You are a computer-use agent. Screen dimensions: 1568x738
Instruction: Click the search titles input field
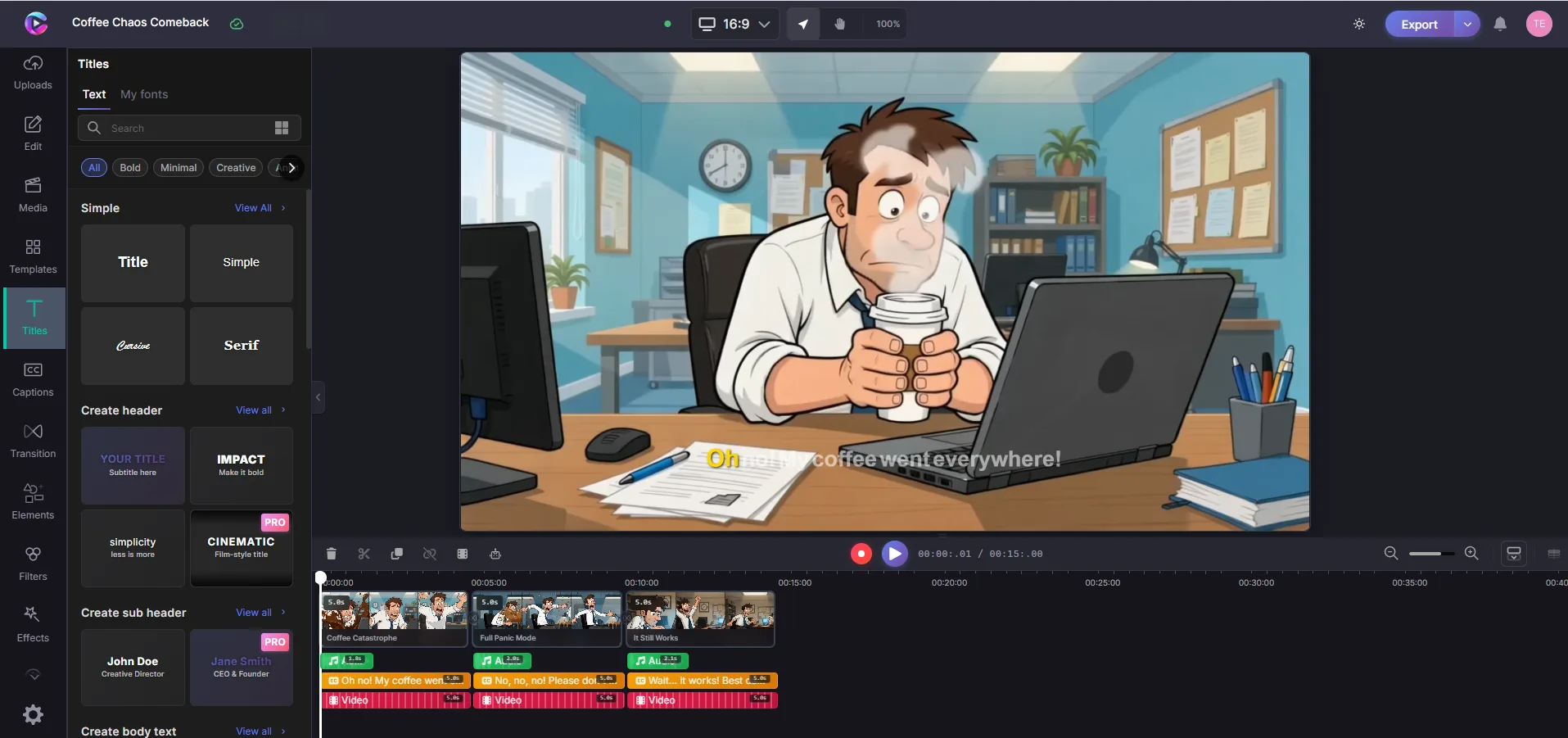tap(189, 128)
